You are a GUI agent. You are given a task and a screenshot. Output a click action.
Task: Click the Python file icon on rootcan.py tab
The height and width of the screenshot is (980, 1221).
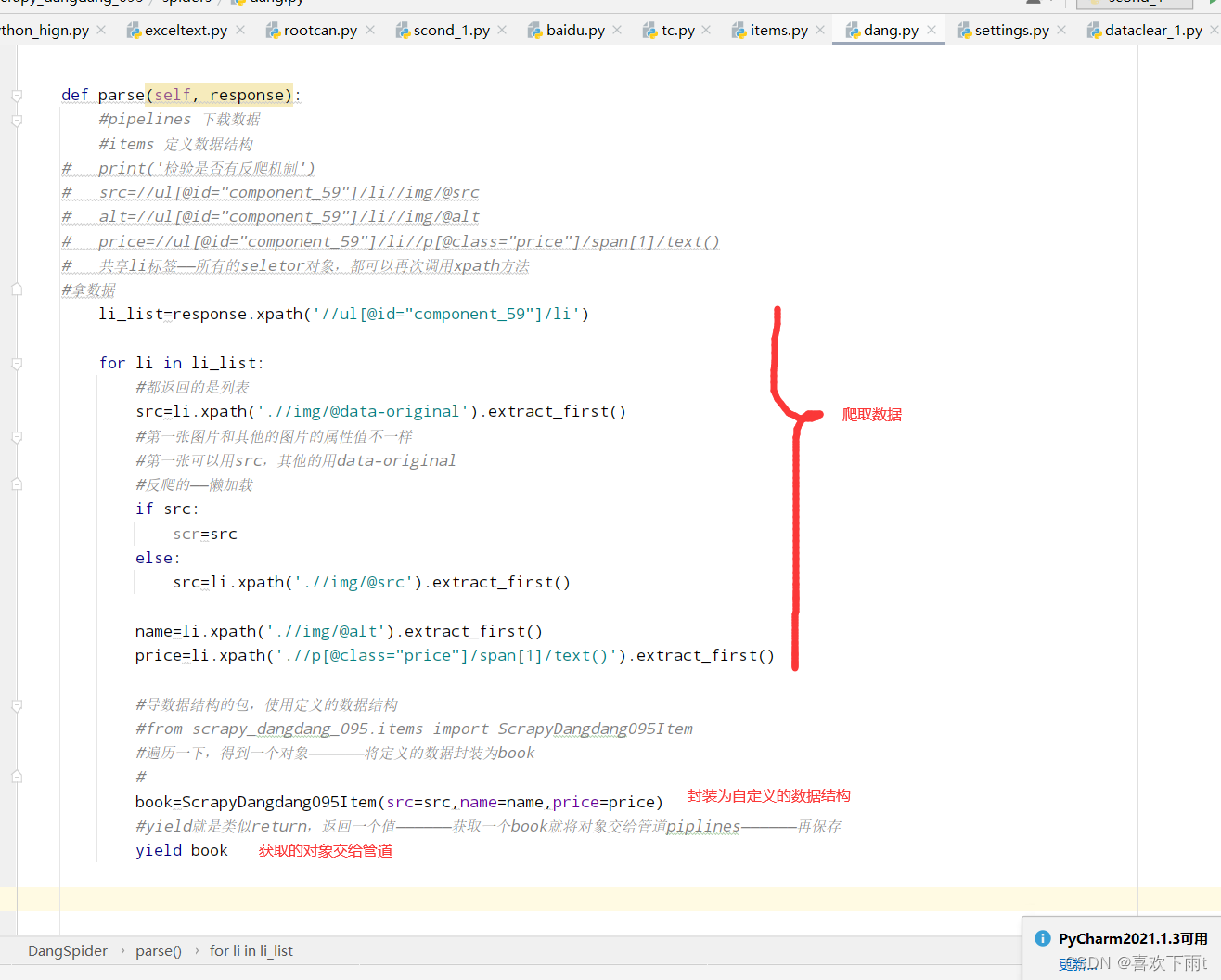point(274,31)
